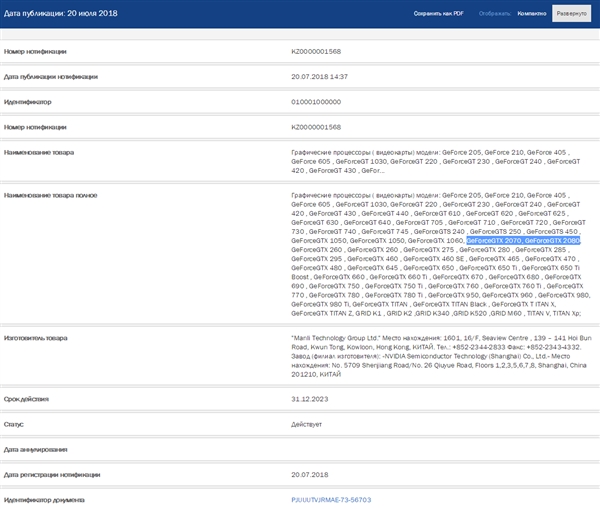Click the 'Сохранить как PDF' link
Image resolution: width=600 pixels, height=509 pixels.
pyautogui.click(x=440, y=13)
